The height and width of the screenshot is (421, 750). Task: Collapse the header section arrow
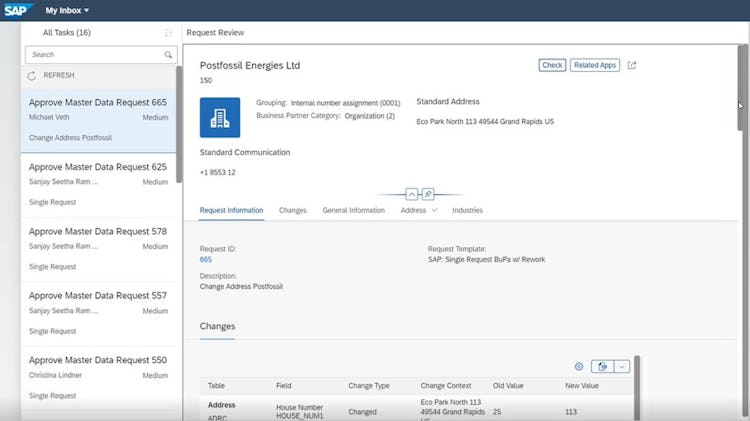[x=411, y=193]
